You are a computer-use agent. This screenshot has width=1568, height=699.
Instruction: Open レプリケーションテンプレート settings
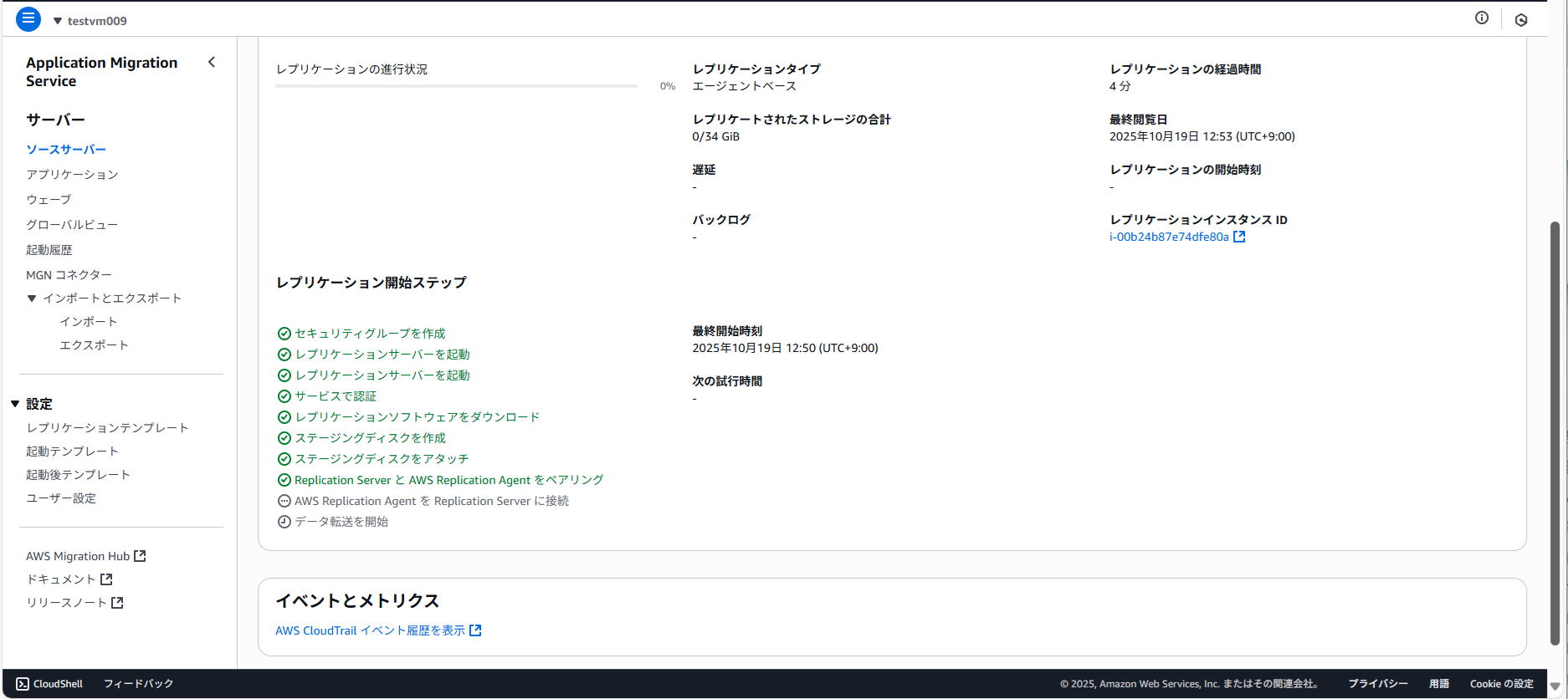point(107,428)
